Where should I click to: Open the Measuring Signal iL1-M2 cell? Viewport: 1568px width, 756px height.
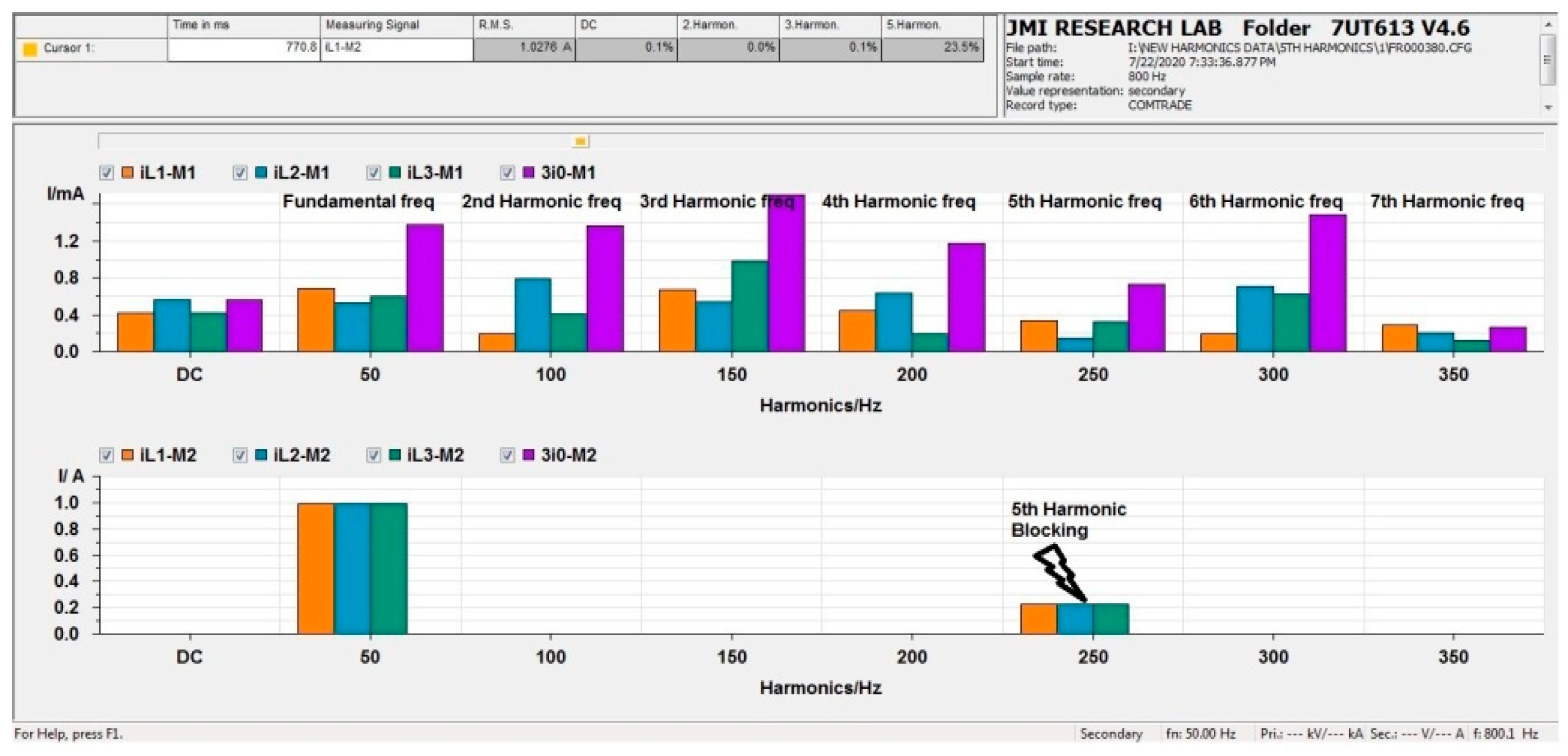click(396, 48)
